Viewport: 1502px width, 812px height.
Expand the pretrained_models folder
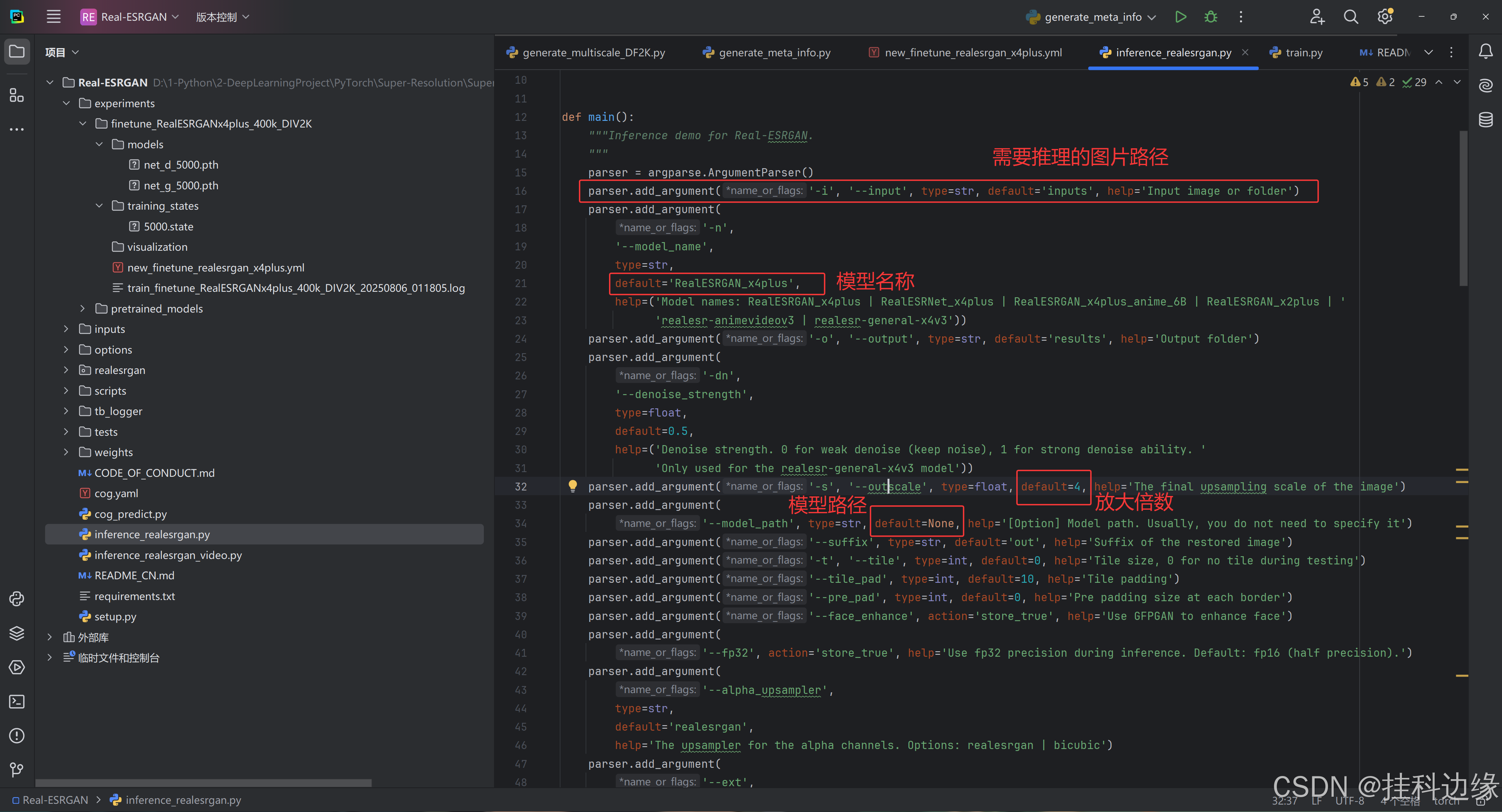[83, 308]
